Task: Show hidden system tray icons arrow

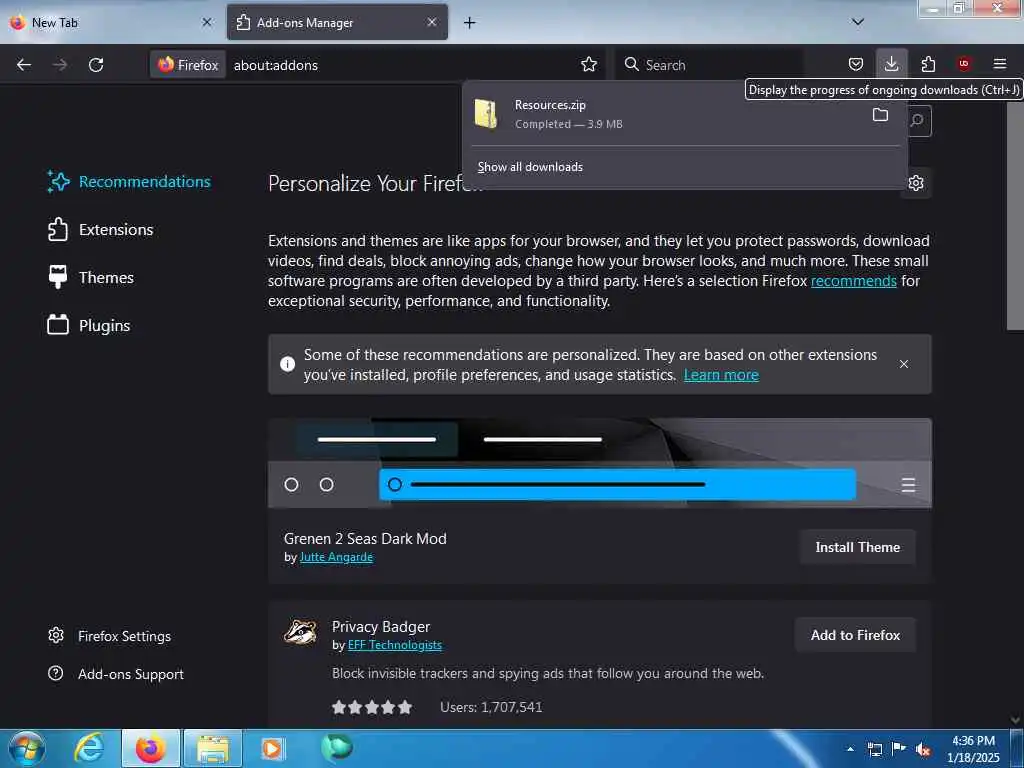Action: point(850,749)
